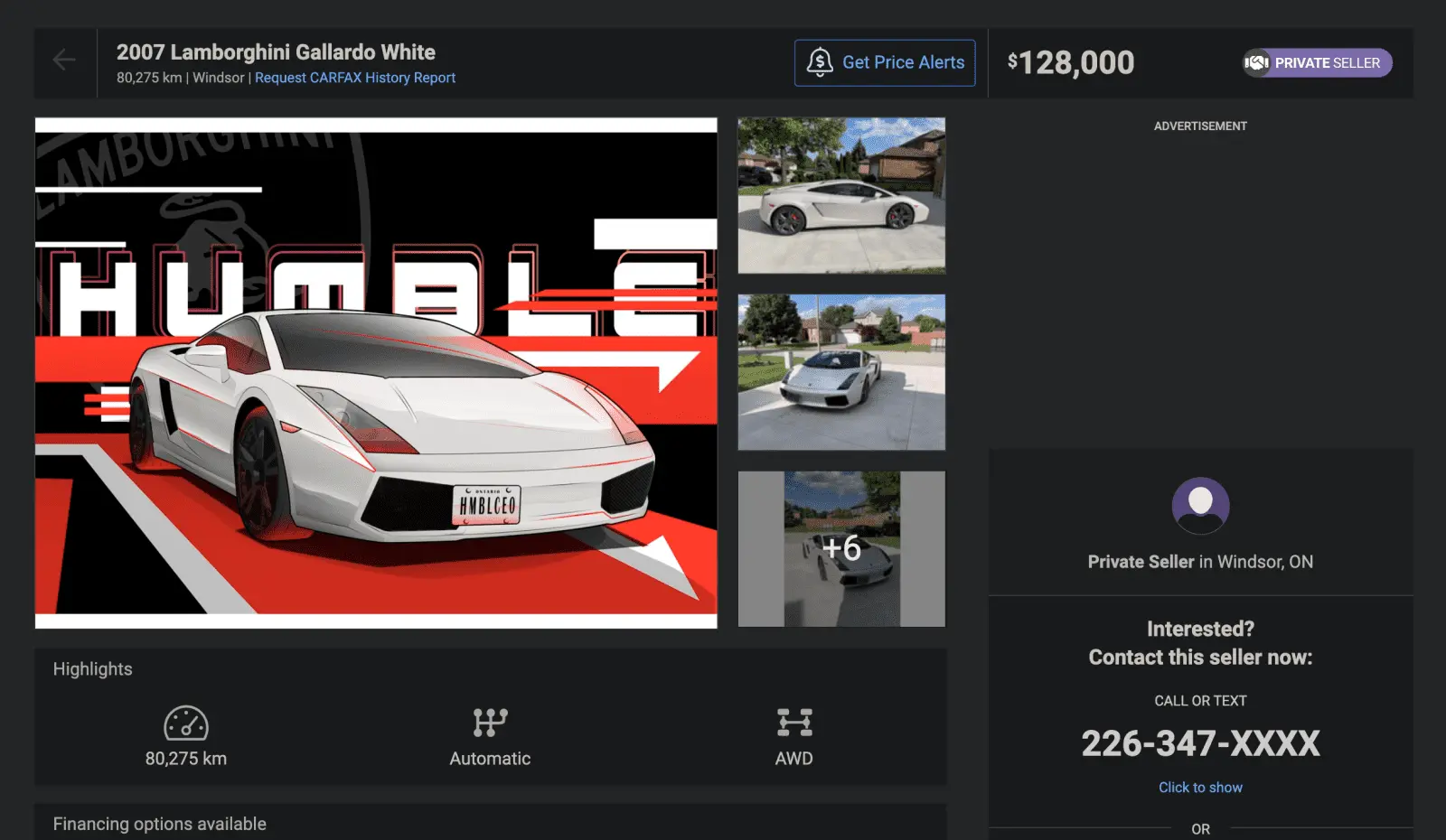Screen dimensions: 1446x840
Task: Click the Financing options available heading
Action: pyautogui.click(x=160, y=824)
